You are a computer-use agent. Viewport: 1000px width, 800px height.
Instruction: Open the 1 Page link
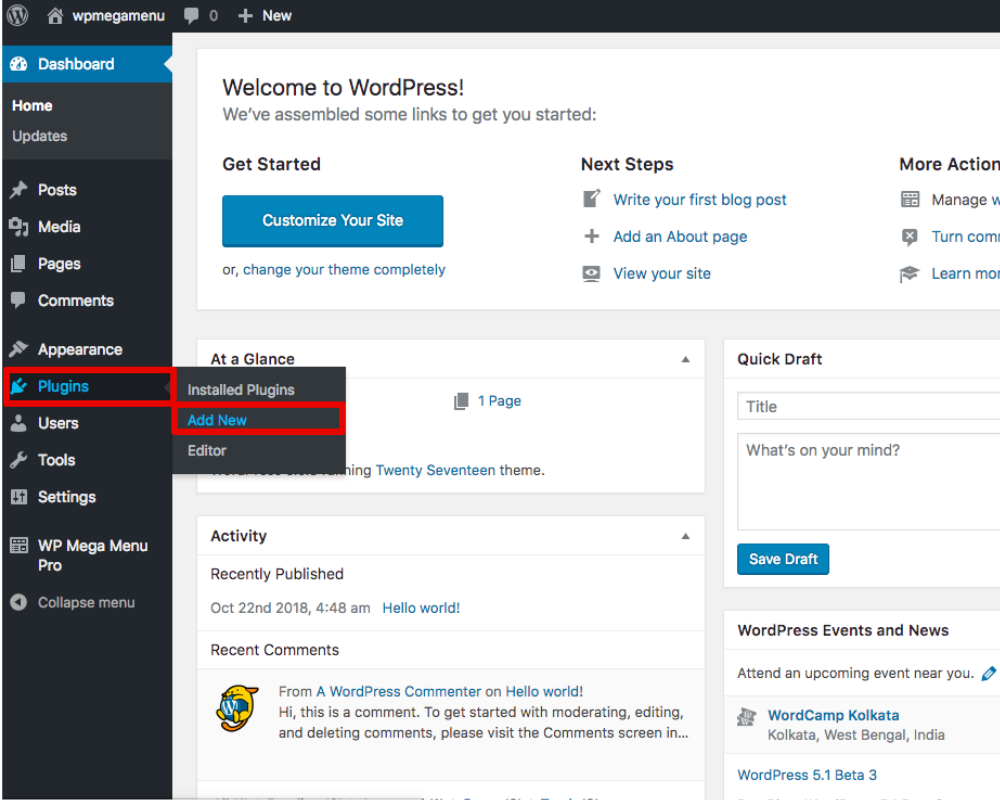[x=499, y=401]
